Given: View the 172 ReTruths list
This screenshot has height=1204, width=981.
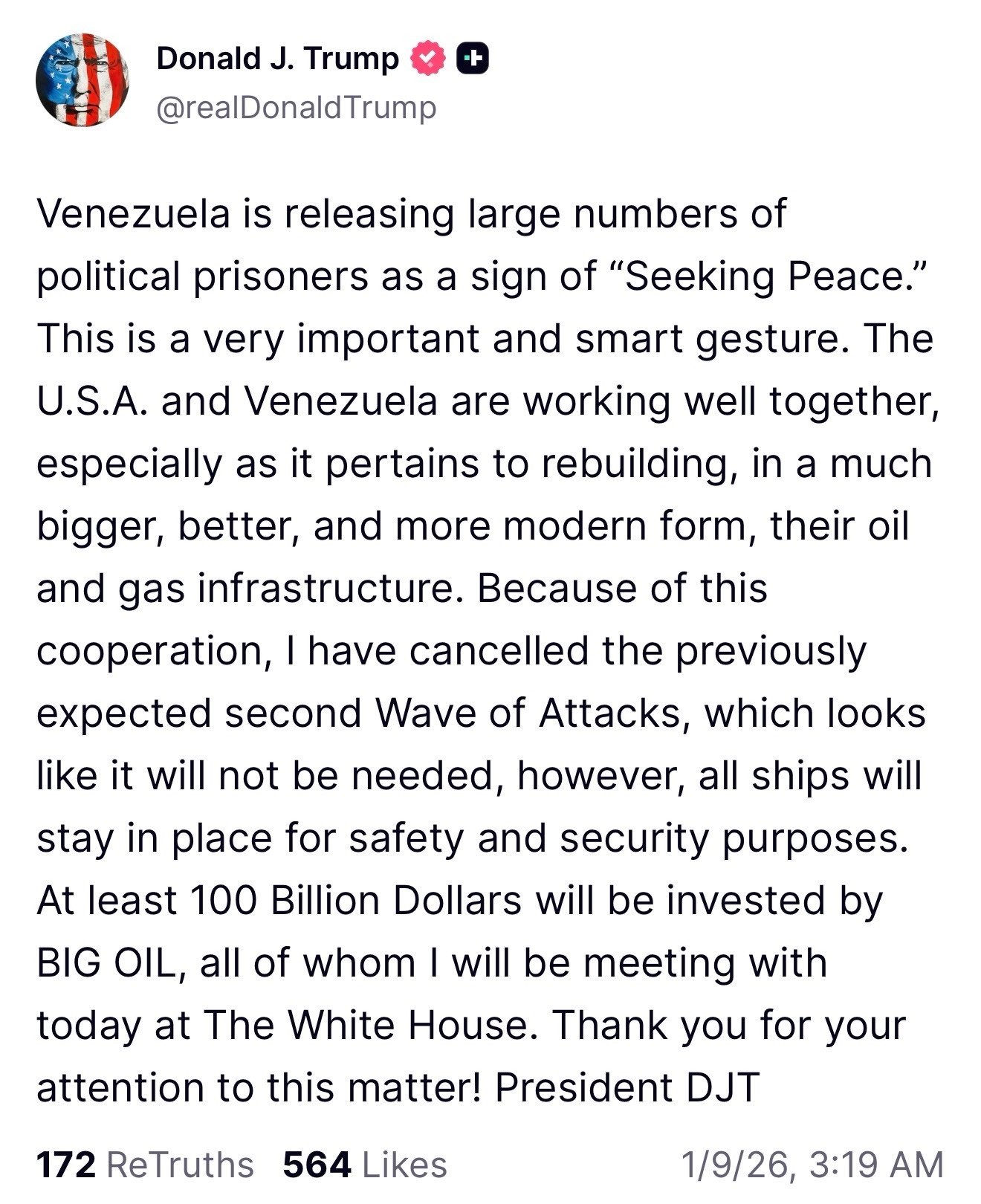Looking at the screenshot, I should point(145,1164).
